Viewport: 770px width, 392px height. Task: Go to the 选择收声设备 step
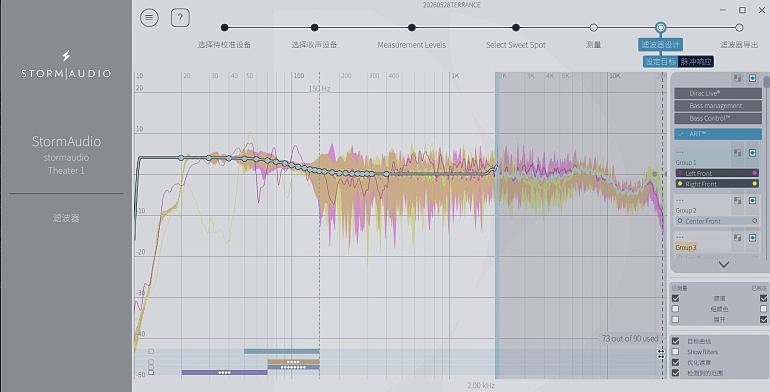[x=314, y=45]
